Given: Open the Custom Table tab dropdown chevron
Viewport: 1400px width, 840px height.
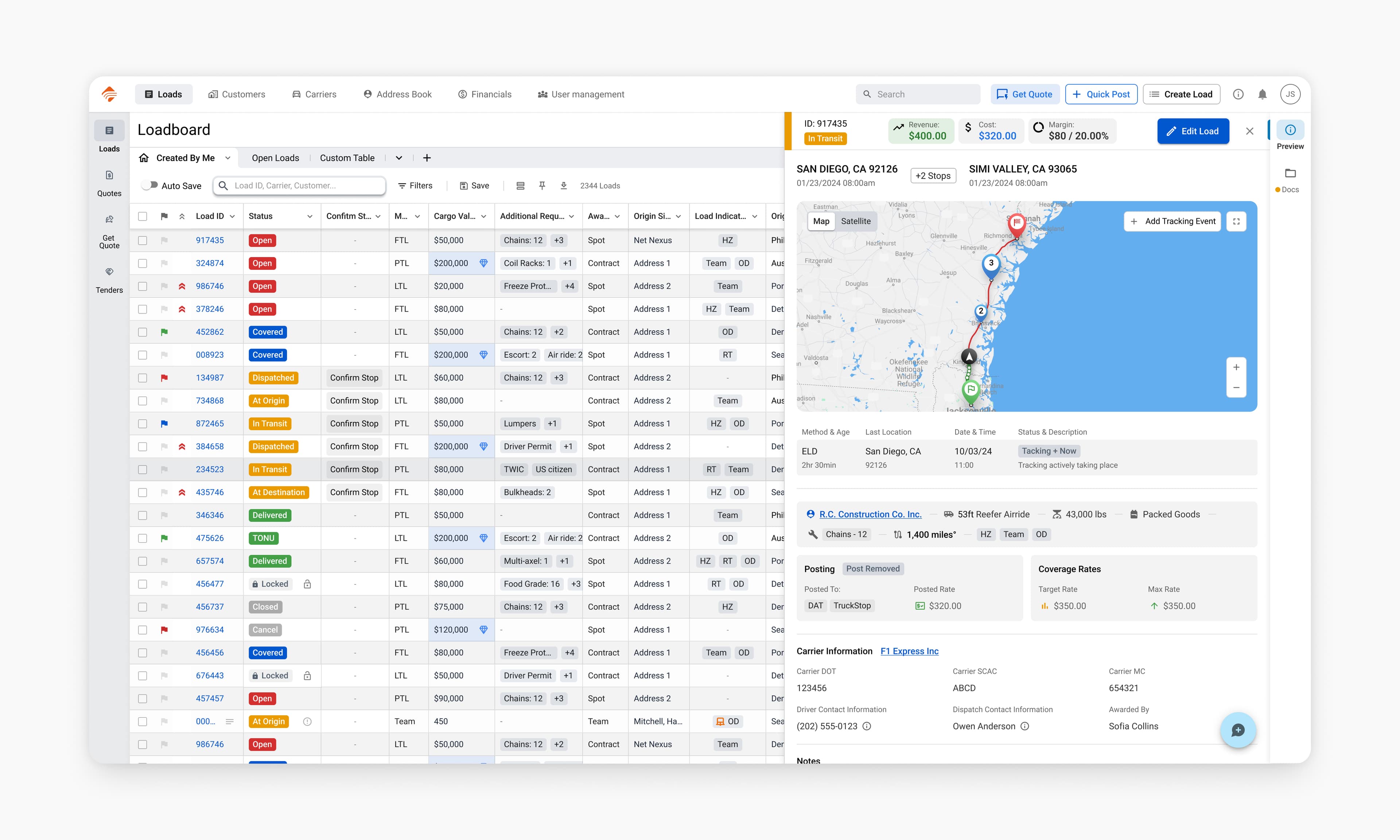Looking at the screenshot, I should (399, 158).
